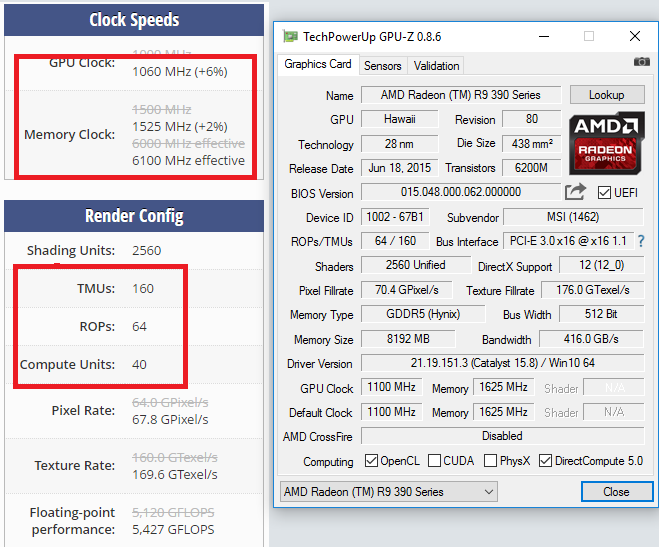Screen dimensions: 659x547
Task: Click the BIOS Version field 015.048.000.062.000000
Action: coord(461,192)
